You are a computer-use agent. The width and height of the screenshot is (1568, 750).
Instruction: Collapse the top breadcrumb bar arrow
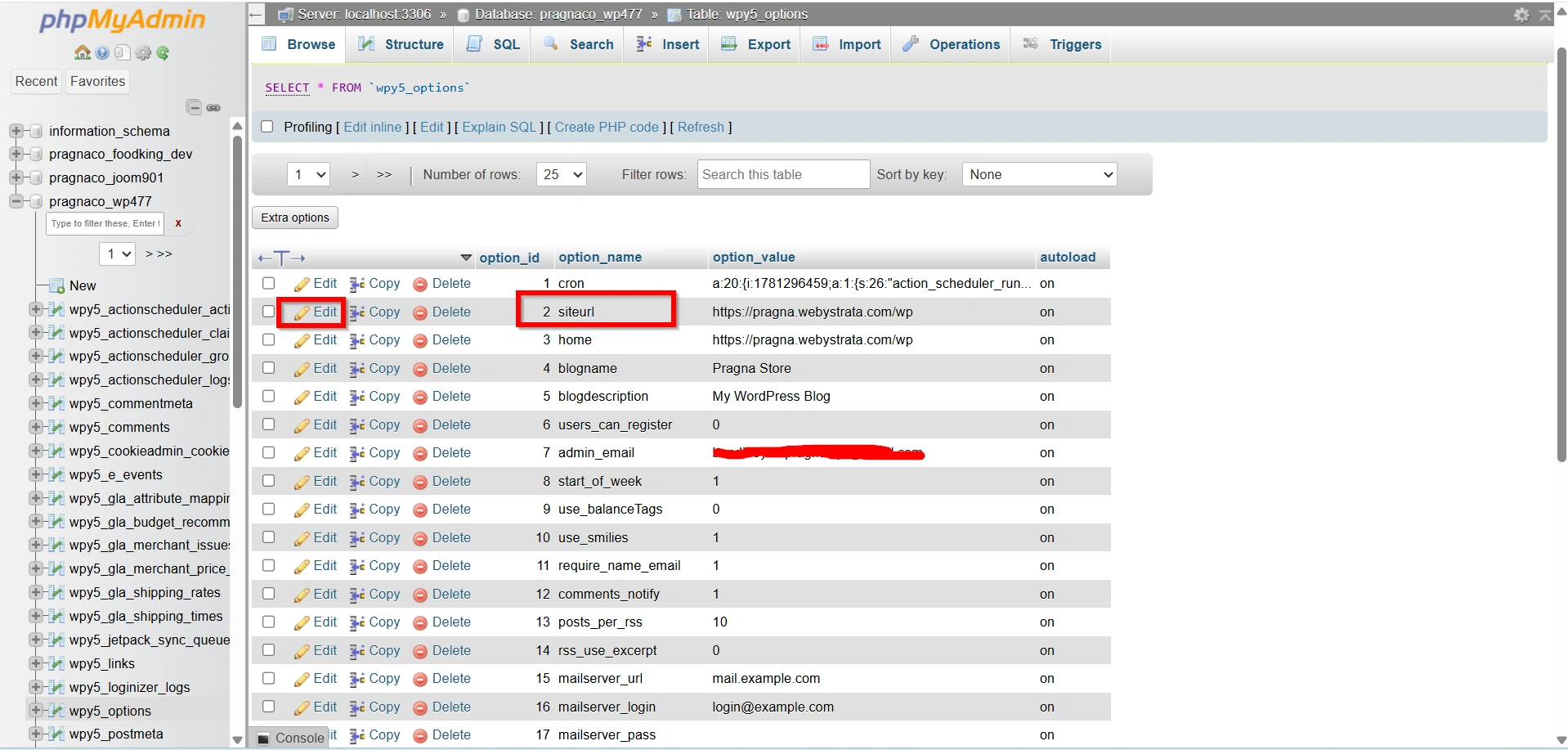click(x=1545, y=15)
